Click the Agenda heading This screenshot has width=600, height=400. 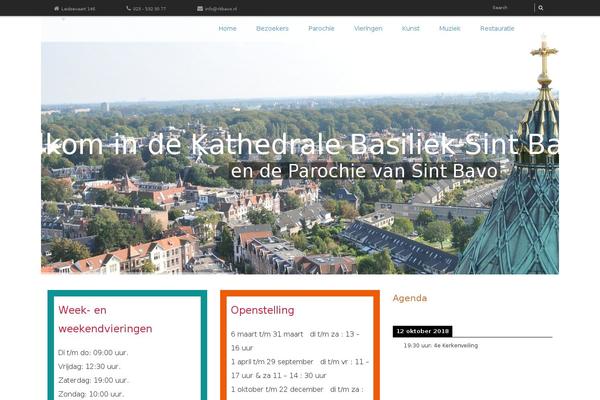(410, 298)
